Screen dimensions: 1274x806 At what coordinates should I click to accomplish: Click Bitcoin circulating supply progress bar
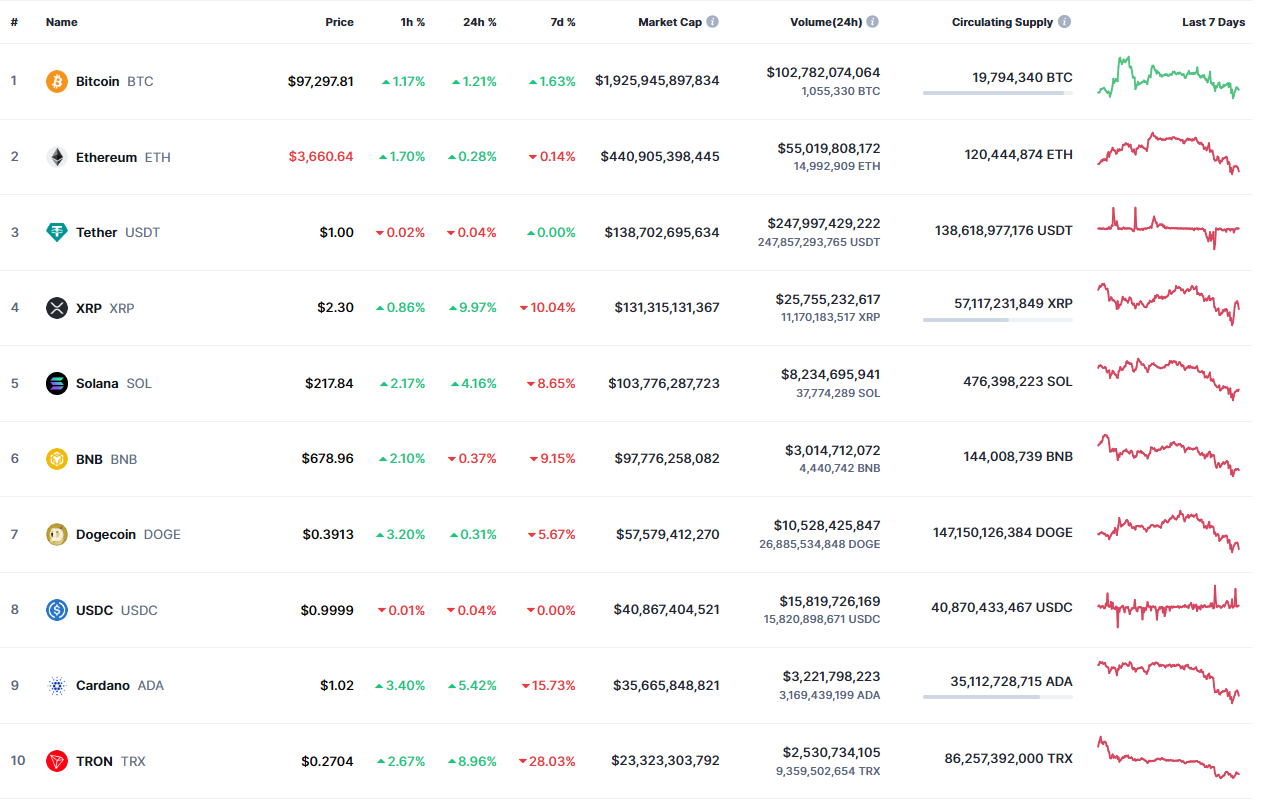998,93
